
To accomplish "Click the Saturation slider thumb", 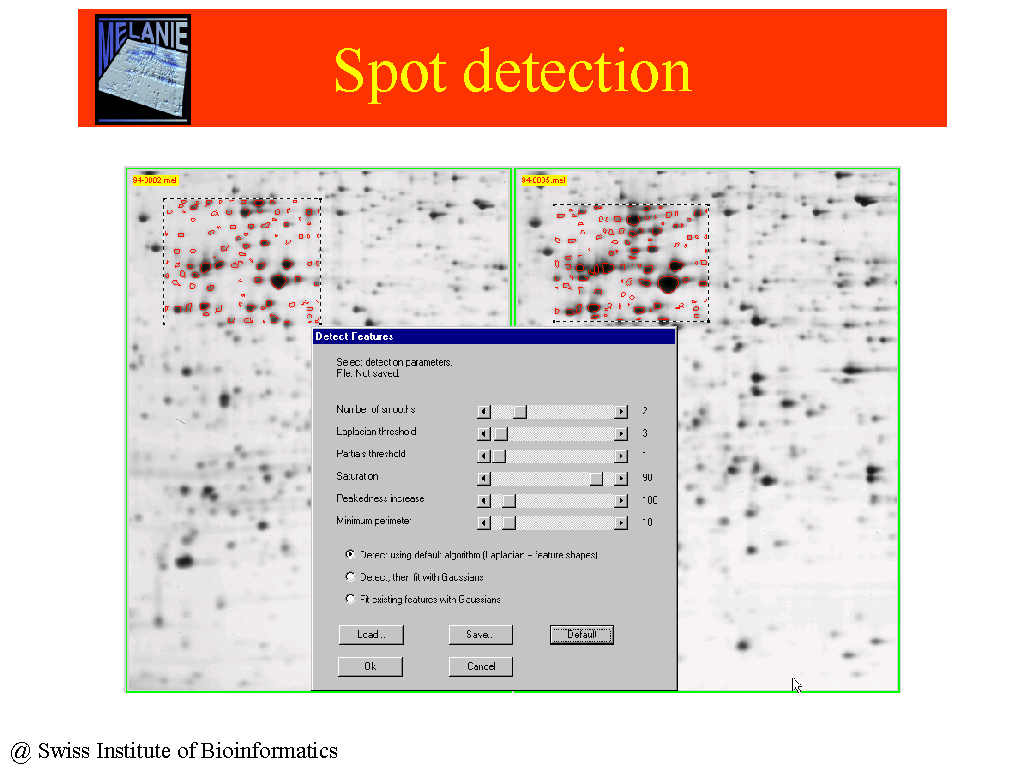I will (x=597, y=478).
